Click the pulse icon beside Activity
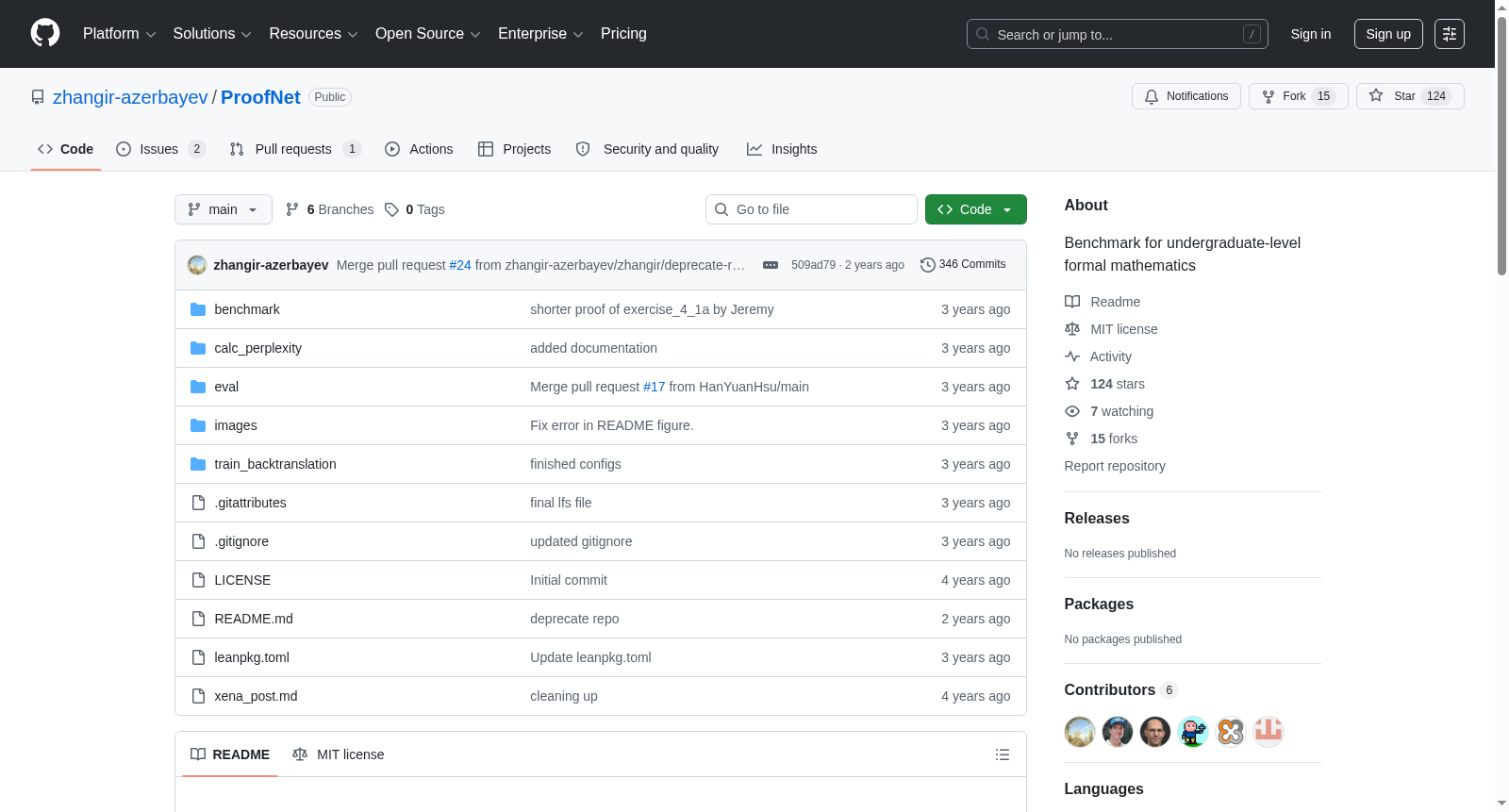Viewport: 1509px width, 812px height. tap(1072, 356)
